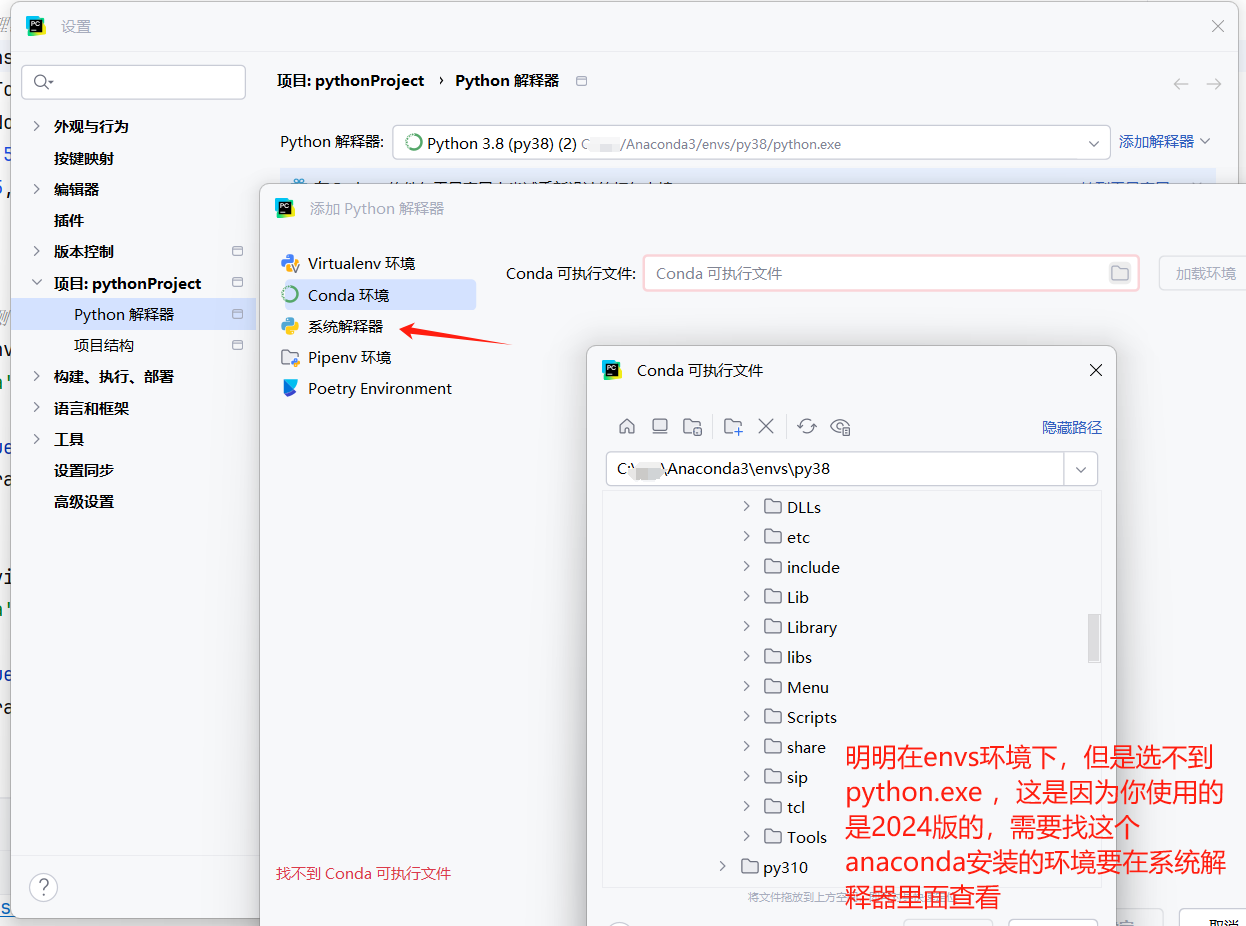Click the Settings search field
Screen dimensions: 1246x926
134,82
